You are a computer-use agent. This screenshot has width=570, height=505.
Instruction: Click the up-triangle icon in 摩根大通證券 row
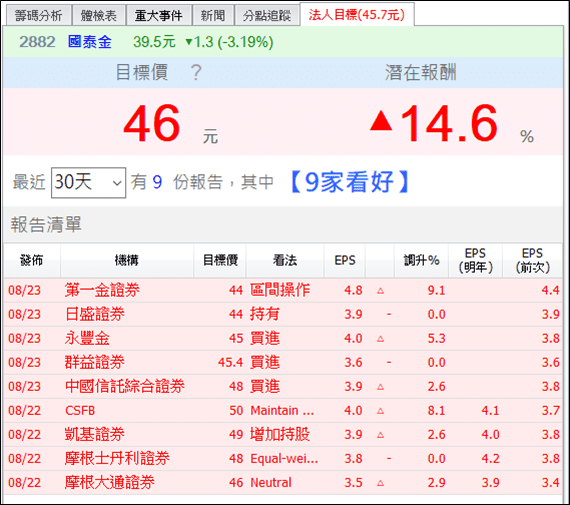(x=381, y=483)
